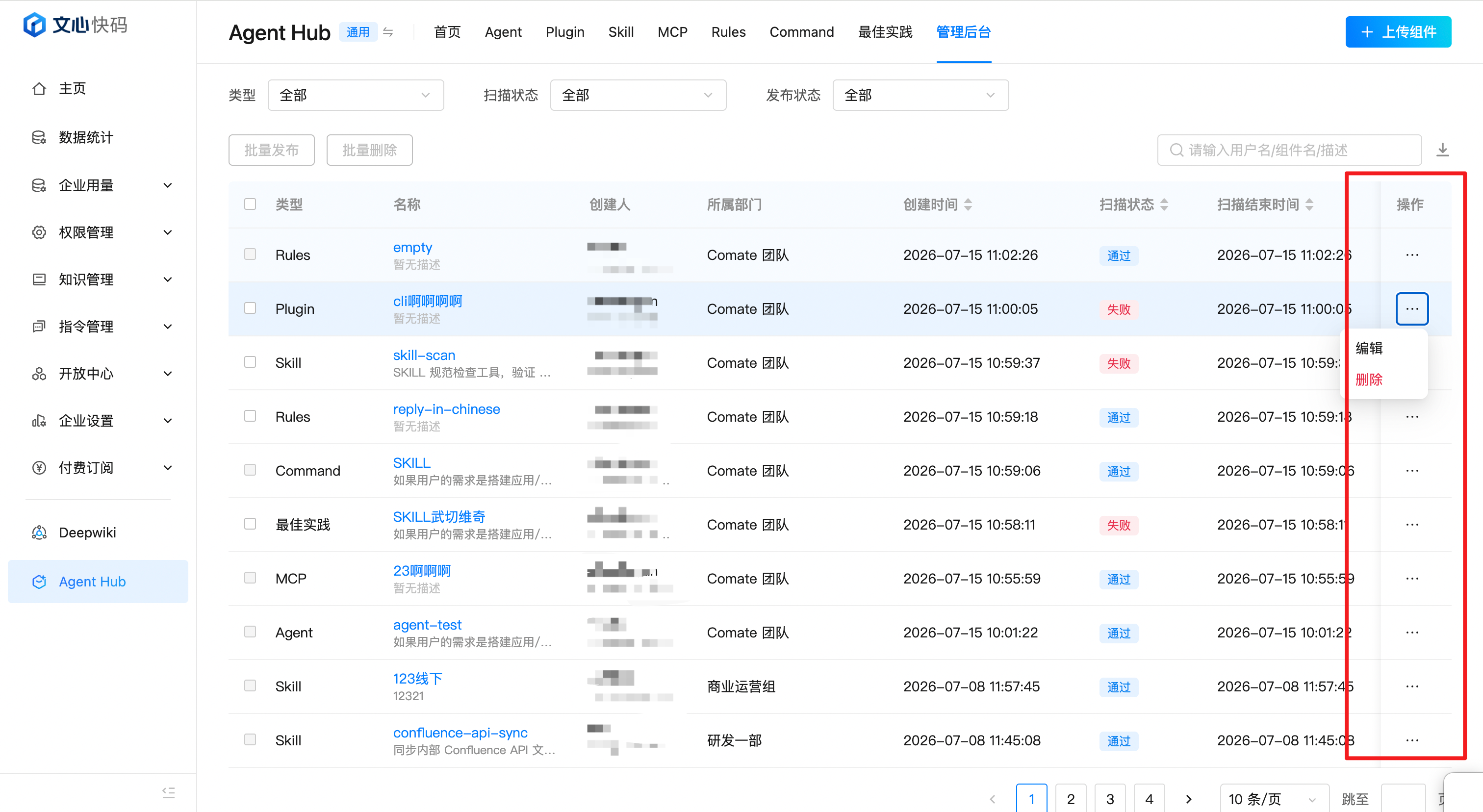Expand the 开放中心 sidebar chevron
The height and width of the screenshot is (812, 1483).
click(168, 374)
